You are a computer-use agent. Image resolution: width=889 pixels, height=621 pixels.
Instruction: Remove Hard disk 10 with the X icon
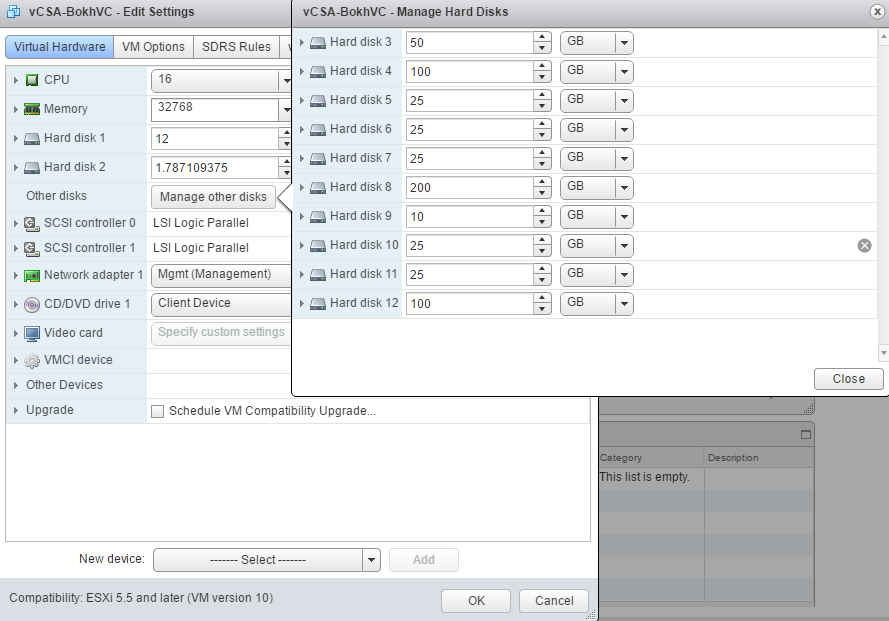(x=864, y=245)
